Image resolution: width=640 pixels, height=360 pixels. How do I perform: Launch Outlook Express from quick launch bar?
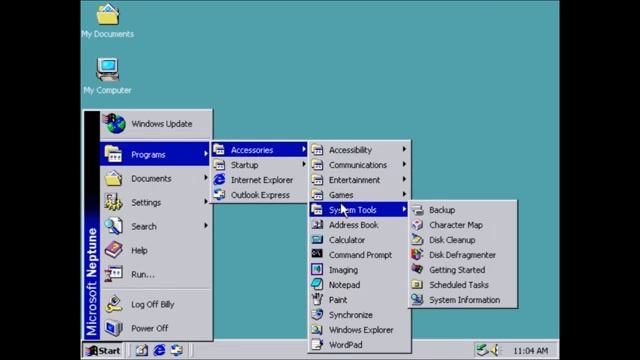(177, 350)
